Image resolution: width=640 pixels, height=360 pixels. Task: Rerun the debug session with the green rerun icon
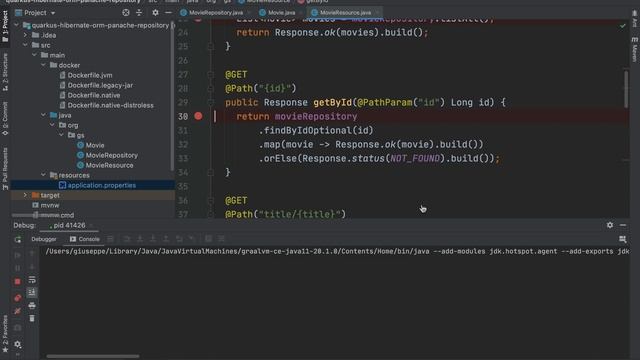click(x=18, y=240)
